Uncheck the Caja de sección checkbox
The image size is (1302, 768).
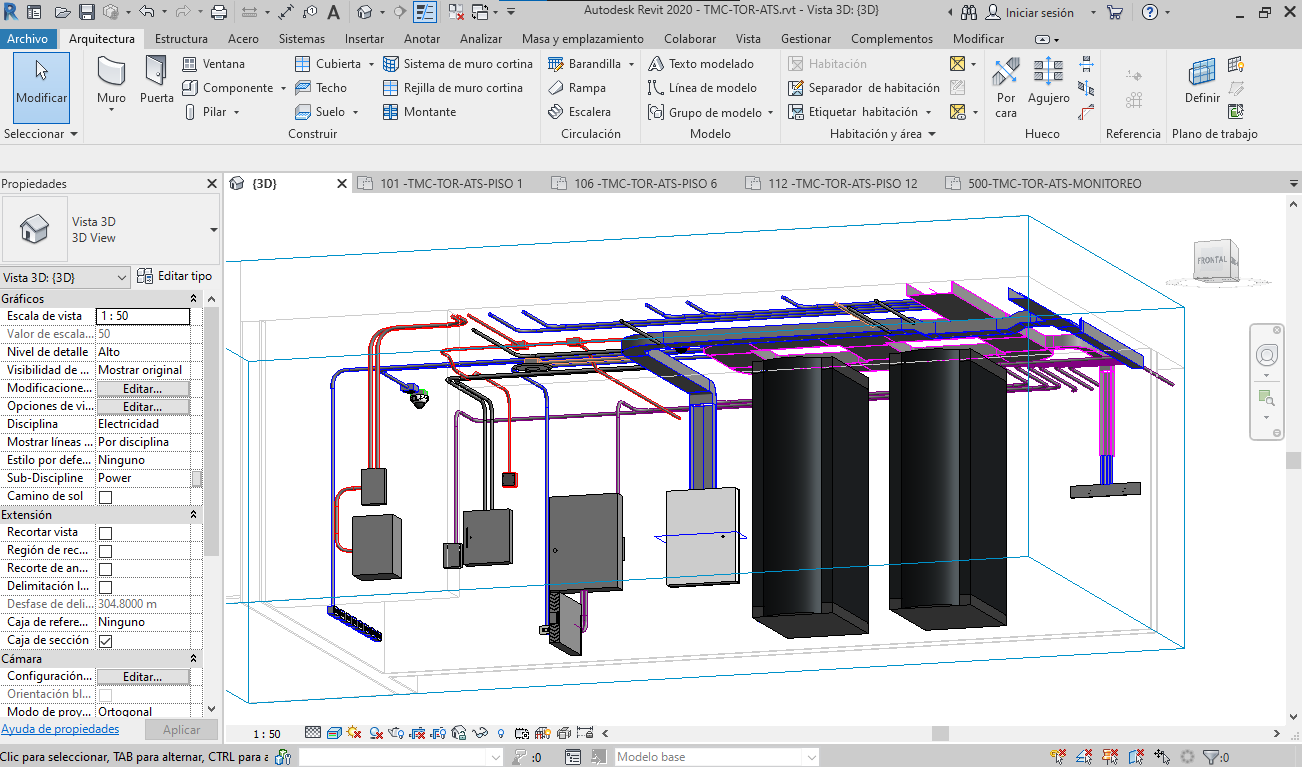click(x=105, y=641)
